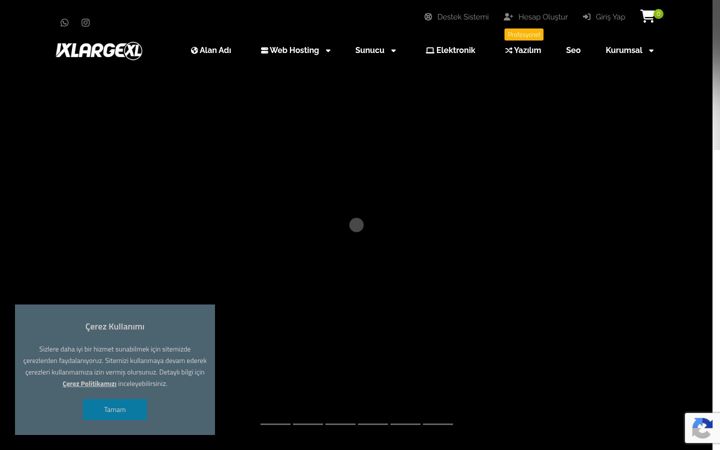Screen dimensions: 720x450
Task: Expand the Kurumsal dropdown arrow
Action: 651,51
